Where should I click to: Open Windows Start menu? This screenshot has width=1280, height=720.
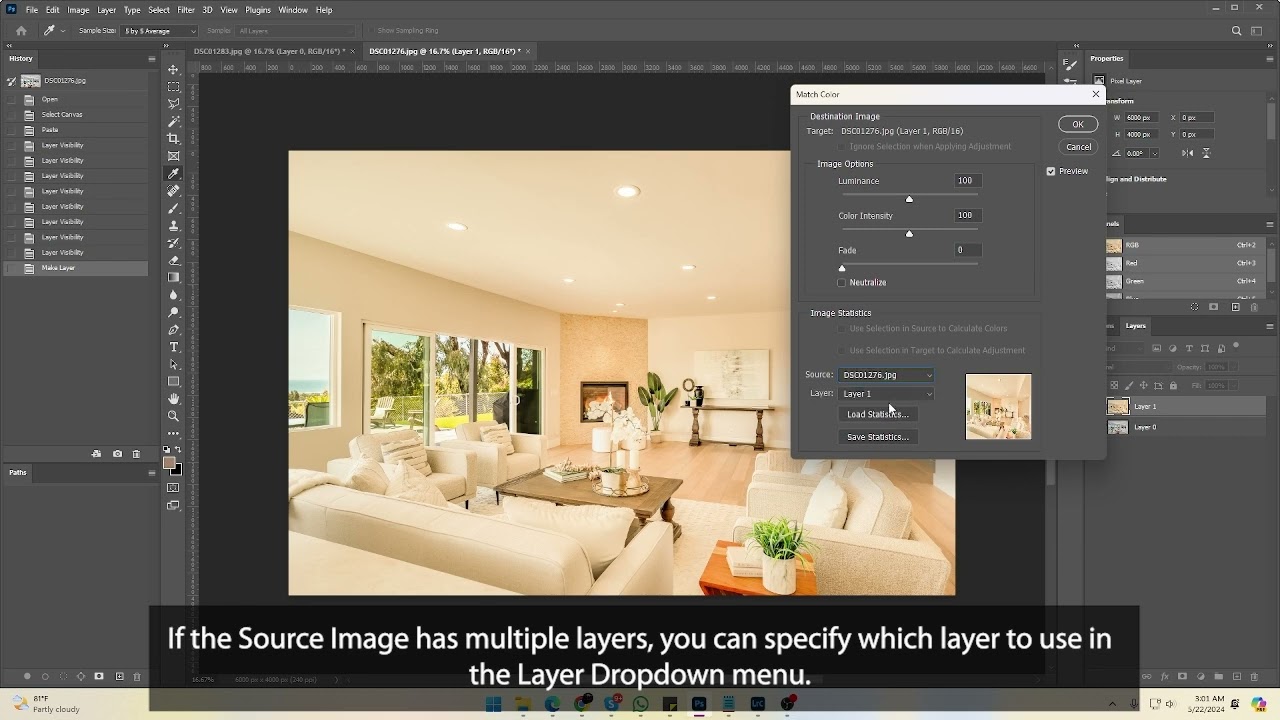point(493,704)
